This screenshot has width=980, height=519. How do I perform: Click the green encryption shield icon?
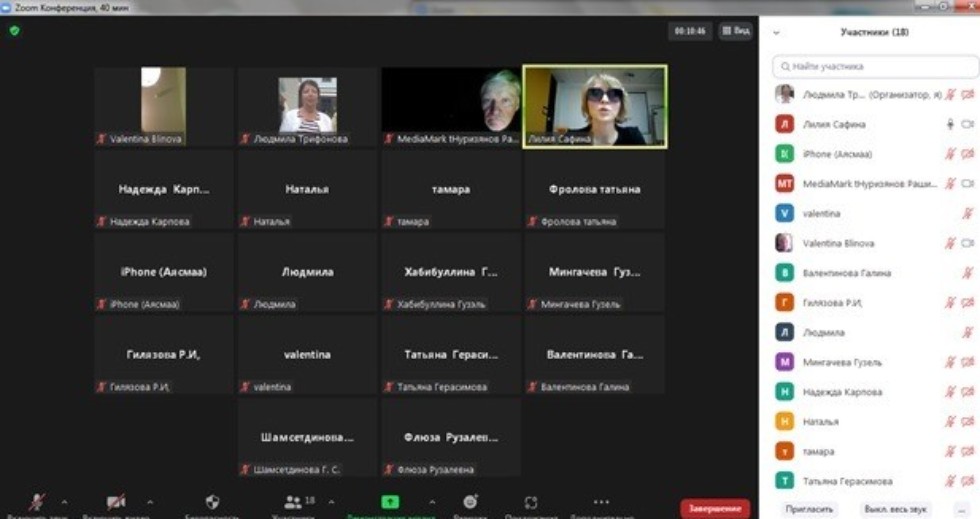[x=14, y=31]
